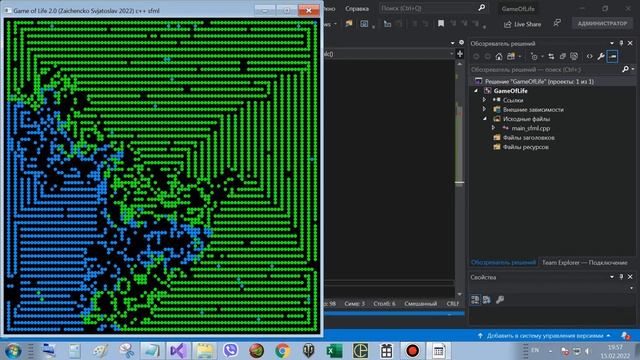Open the Properties object selector dropdown
The image size is (640, 360).
631,288
